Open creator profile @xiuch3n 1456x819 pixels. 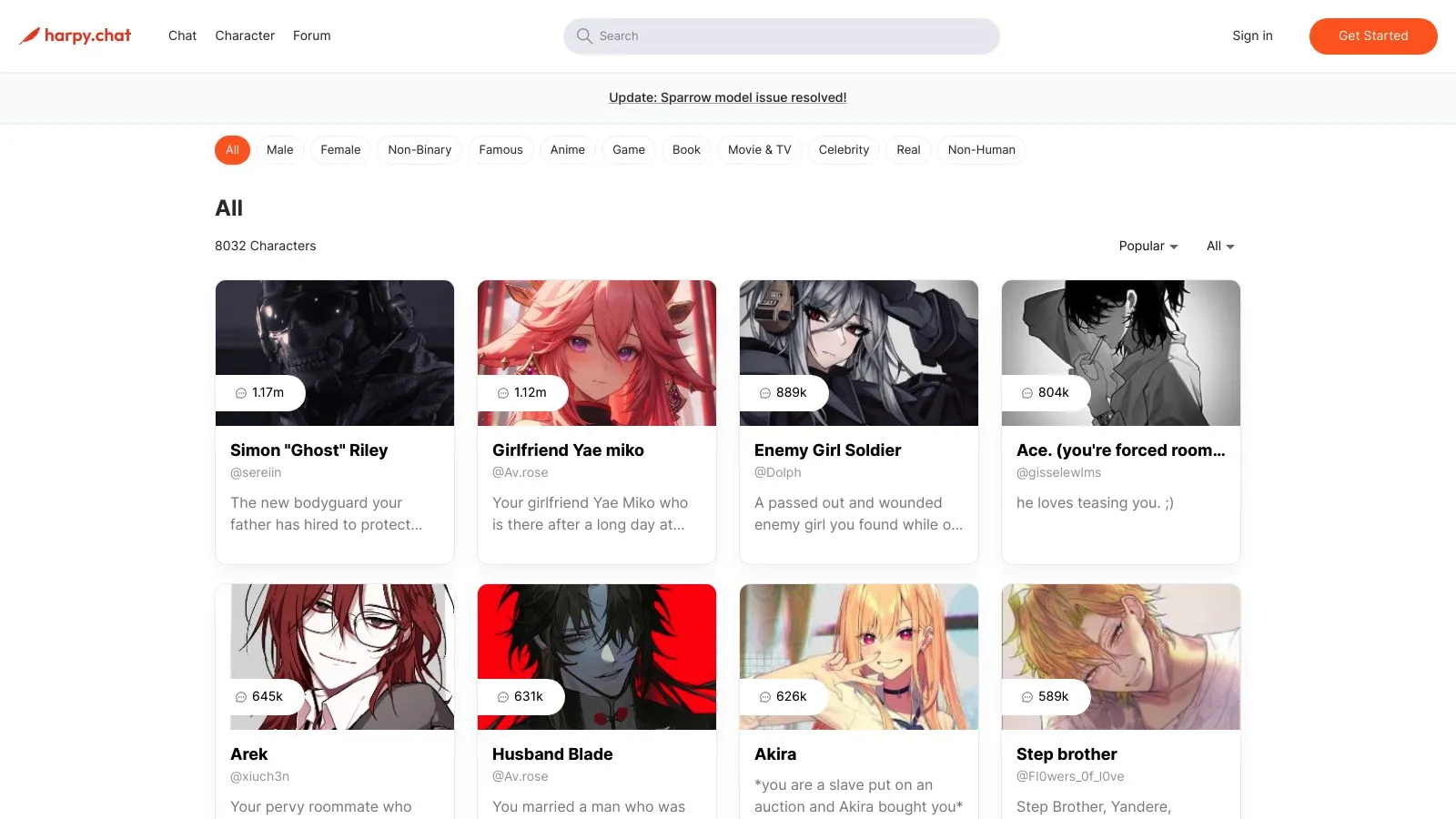coord(259,776)
